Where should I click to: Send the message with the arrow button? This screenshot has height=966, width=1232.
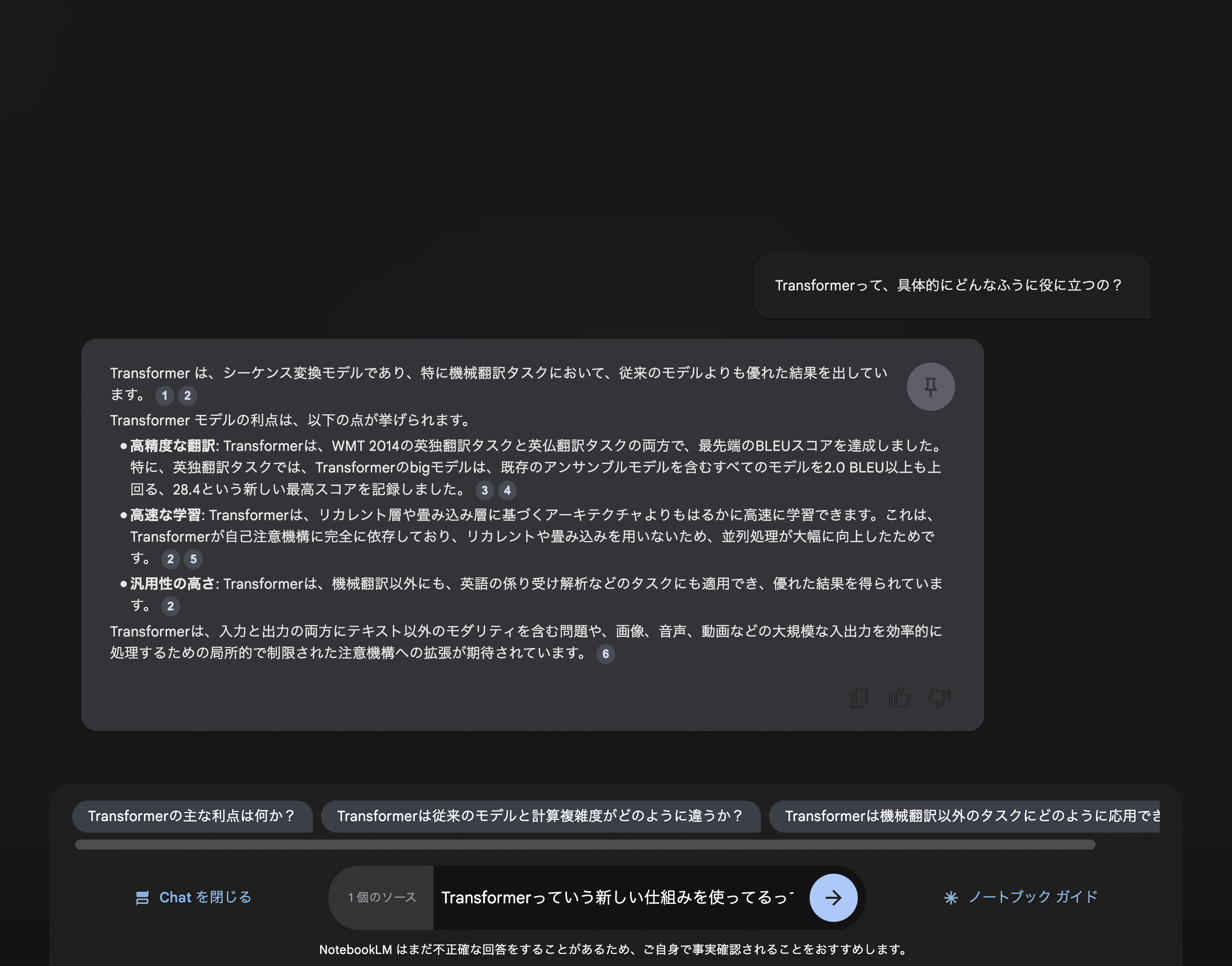[x=833, y=898]
